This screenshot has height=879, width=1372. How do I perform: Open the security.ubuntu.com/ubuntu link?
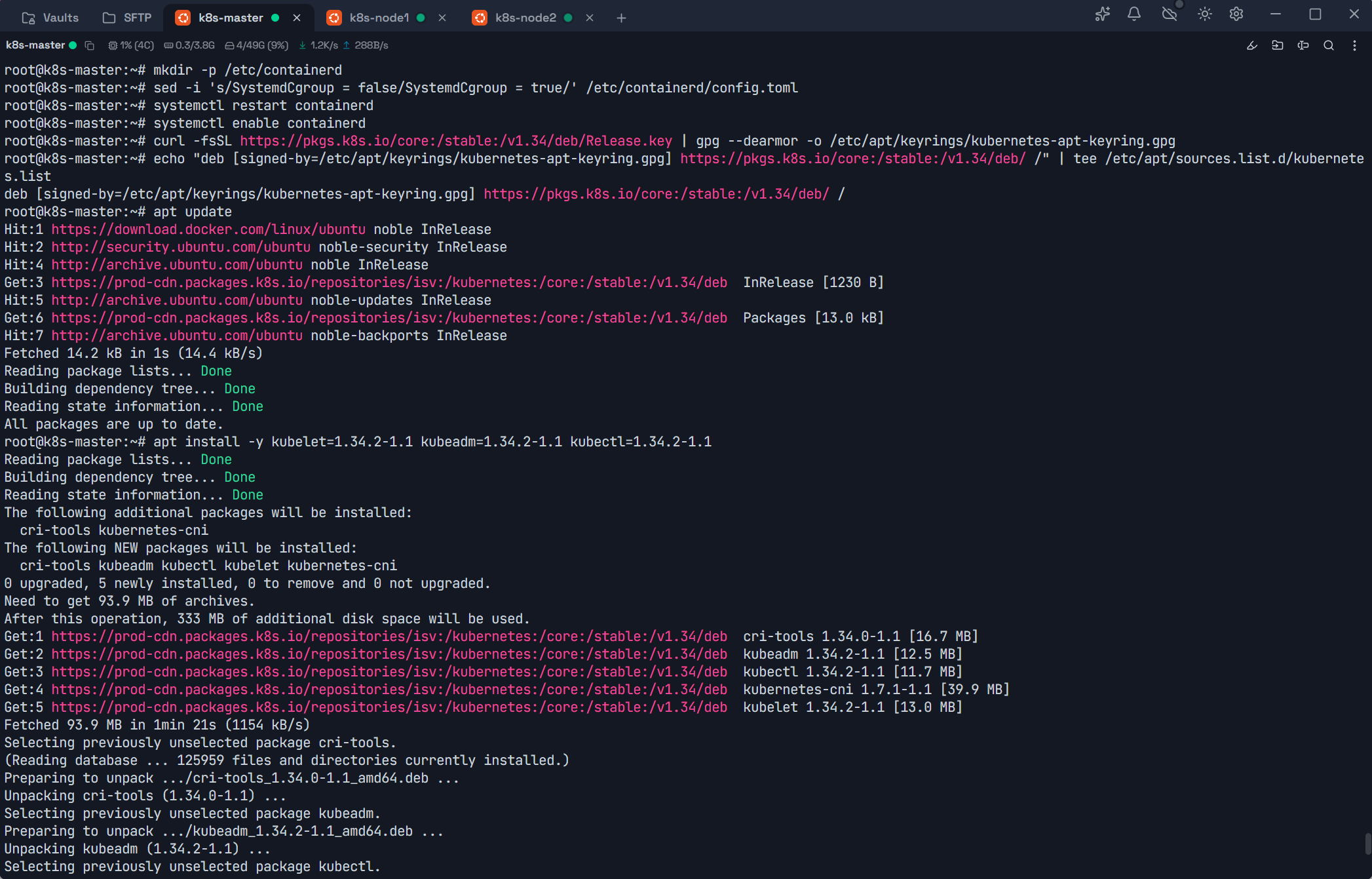coord(181,247)
